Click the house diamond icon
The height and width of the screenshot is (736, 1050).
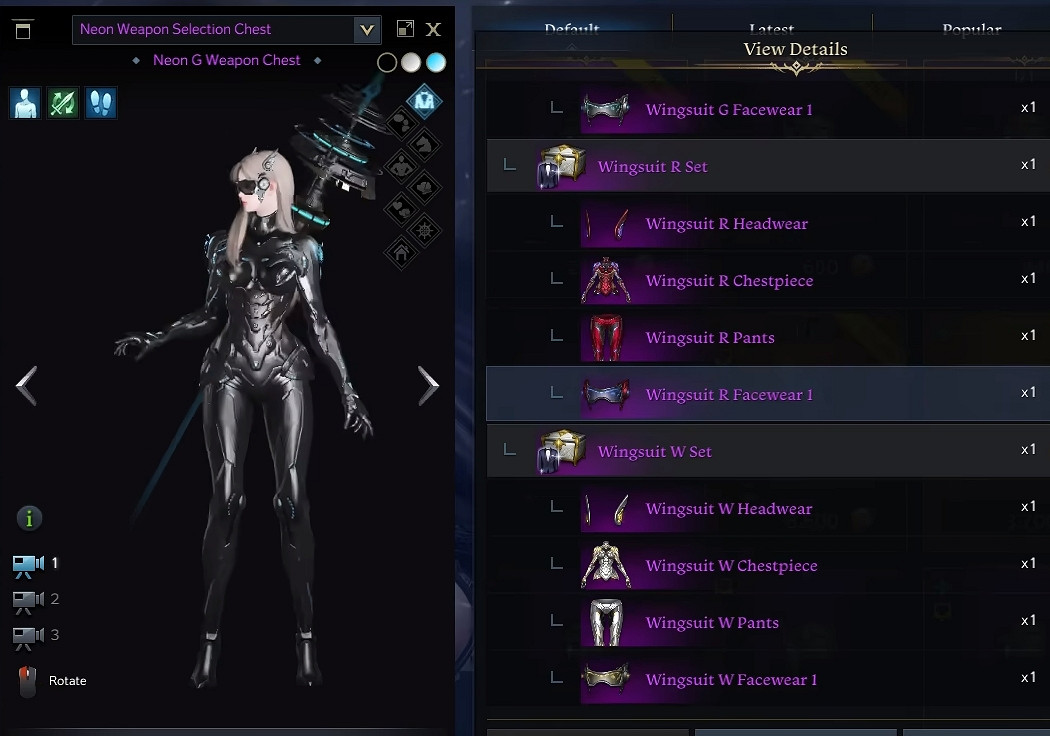coord(401,253)
